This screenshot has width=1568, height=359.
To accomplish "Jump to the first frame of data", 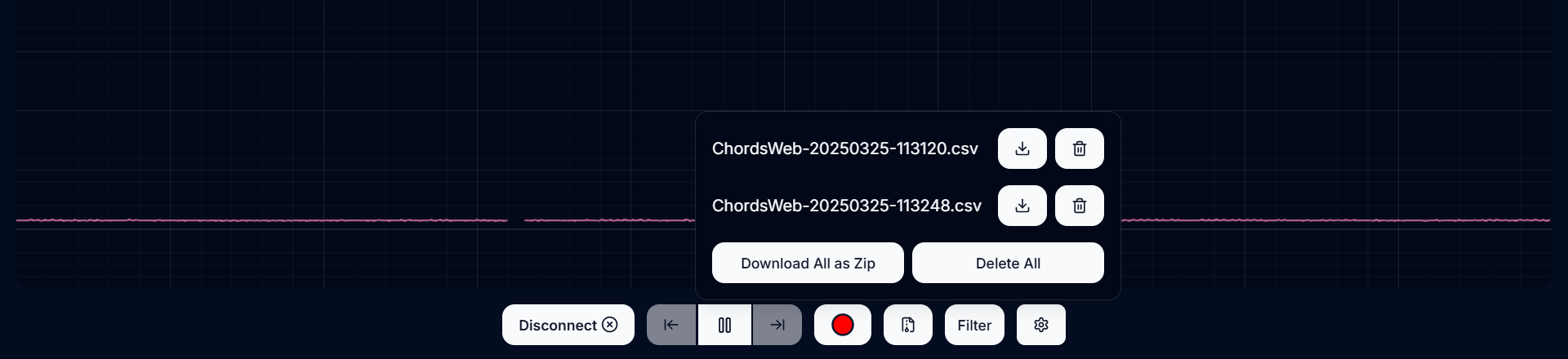I will click(671, 325).
